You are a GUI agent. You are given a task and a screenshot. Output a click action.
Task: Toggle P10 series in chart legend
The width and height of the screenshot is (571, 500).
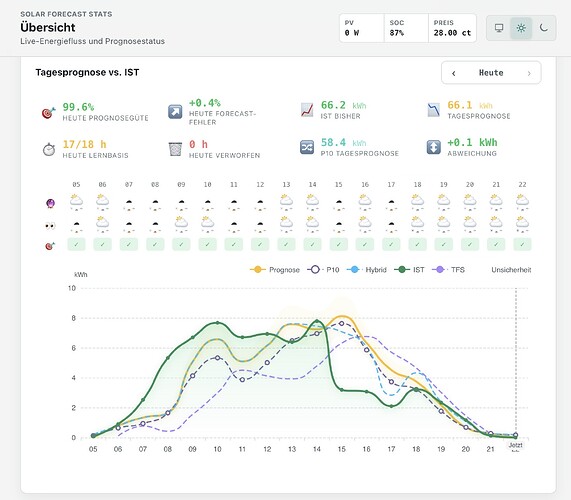tap(323, 270)
